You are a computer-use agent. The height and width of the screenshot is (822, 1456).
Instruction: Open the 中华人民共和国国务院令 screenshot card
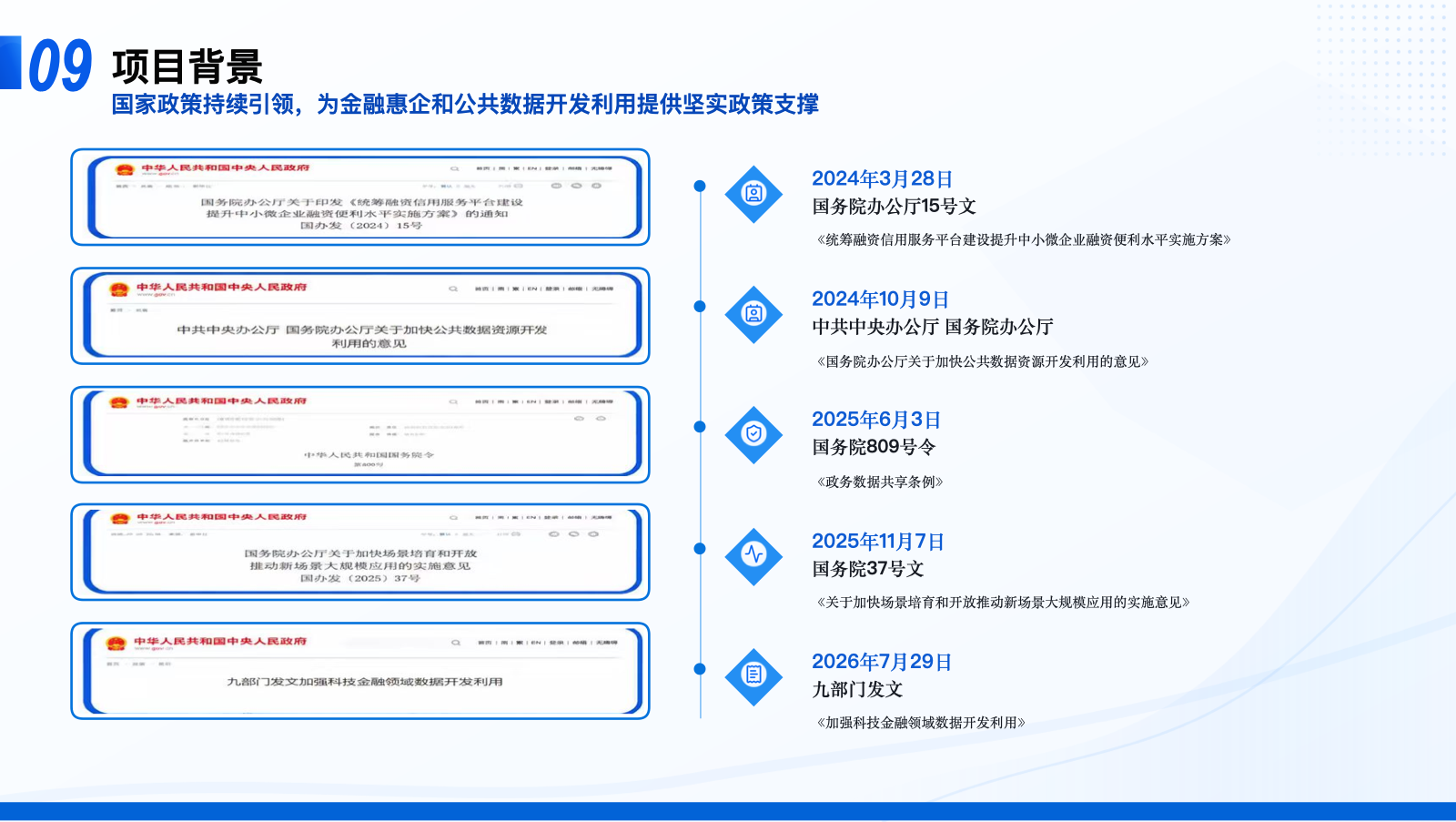tap(360, 434)
